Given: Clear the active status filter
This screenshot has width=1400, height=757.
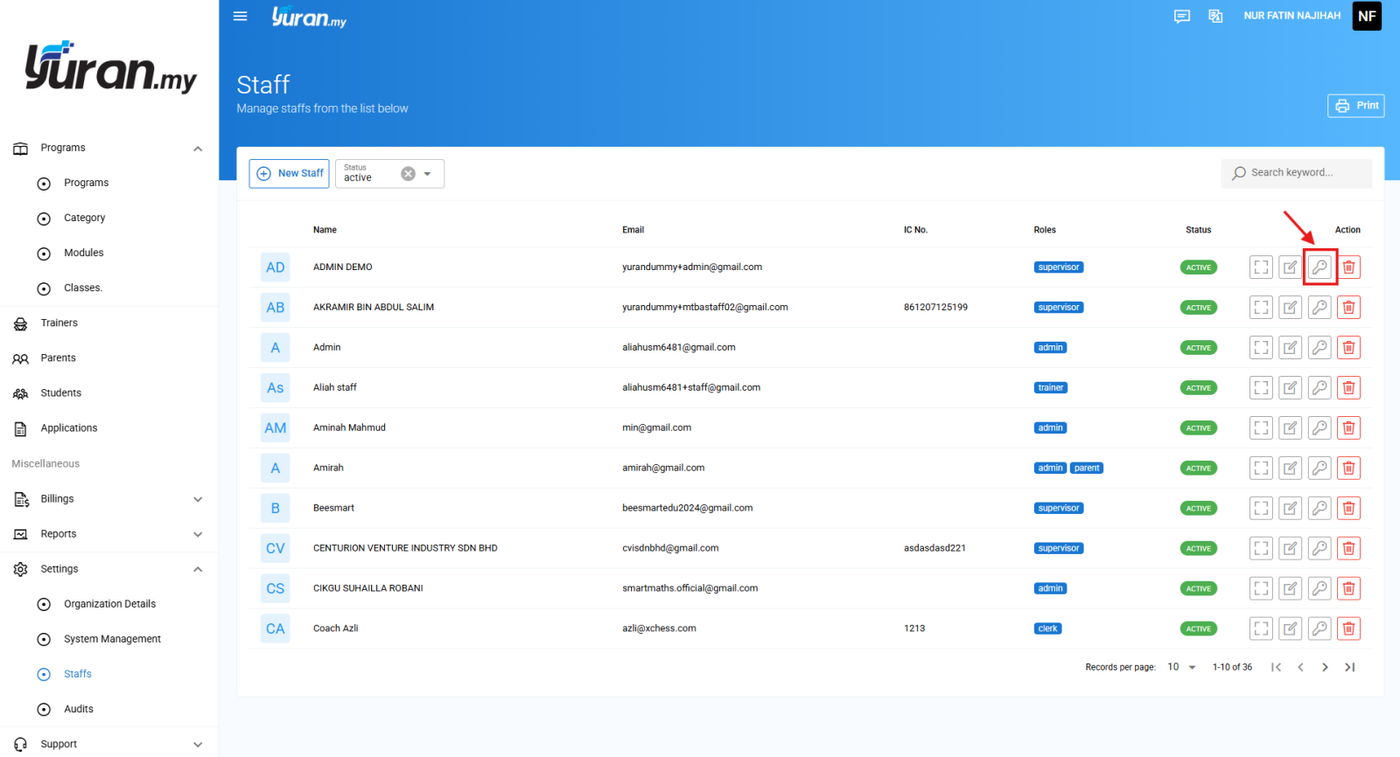Looking at the screenshot, I should tap(408, 174).
